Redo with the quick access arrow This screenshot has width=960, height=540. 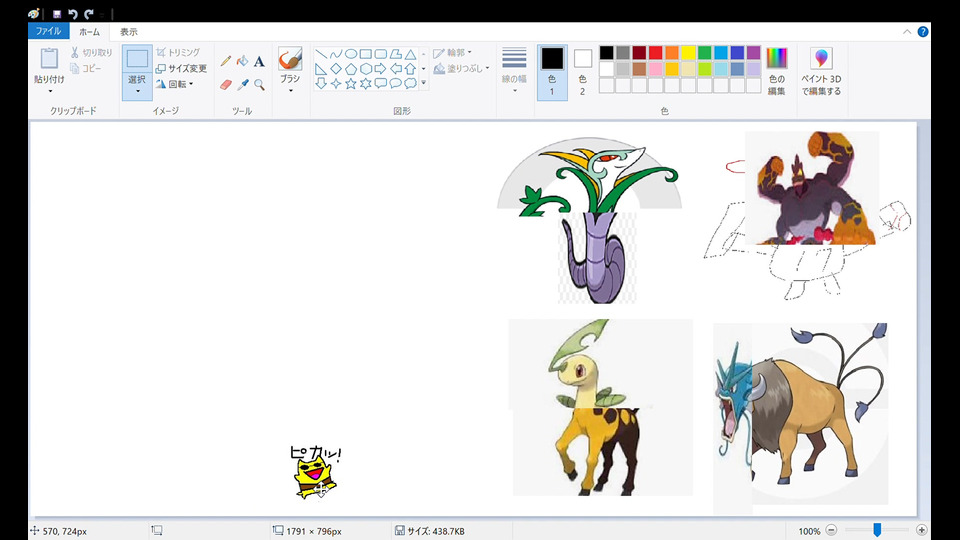coord(89,13)
